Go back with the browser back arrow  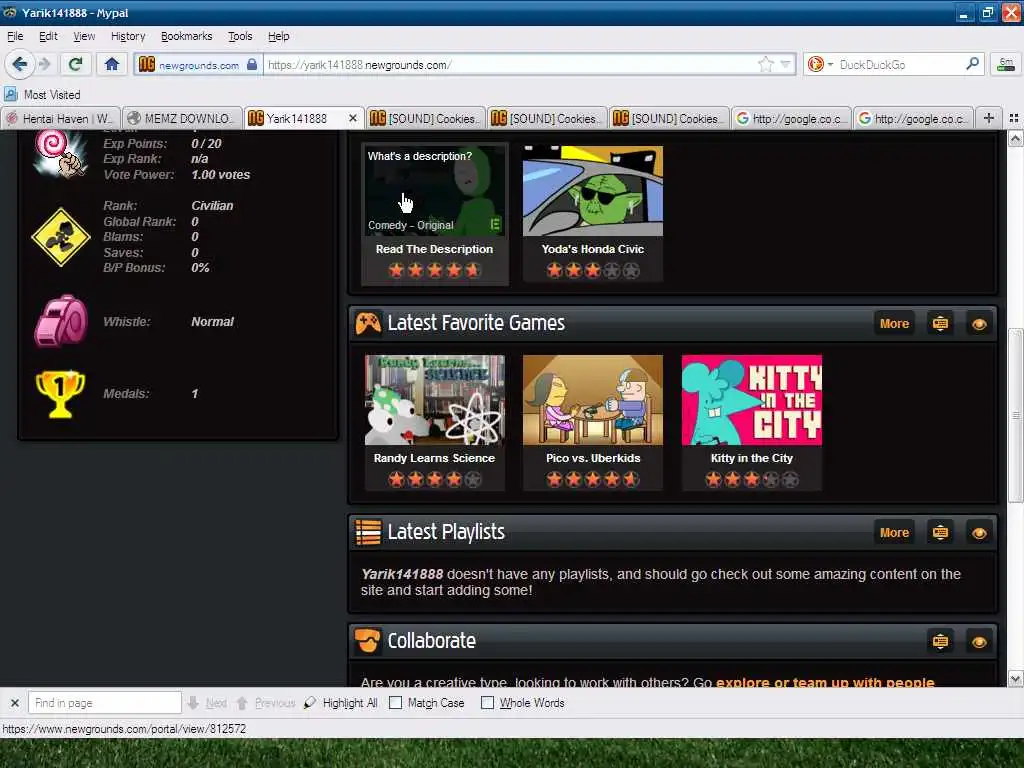pos(19,64)
